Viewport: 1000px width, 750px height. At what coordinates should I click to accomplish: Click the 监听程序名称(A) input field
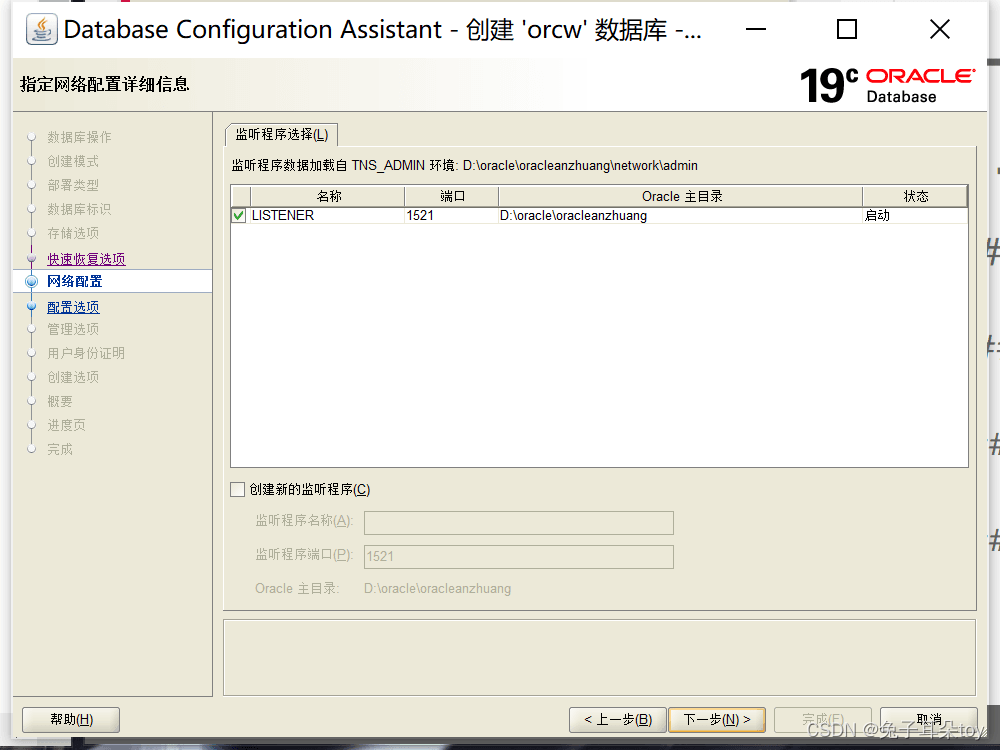pos(518,522)
